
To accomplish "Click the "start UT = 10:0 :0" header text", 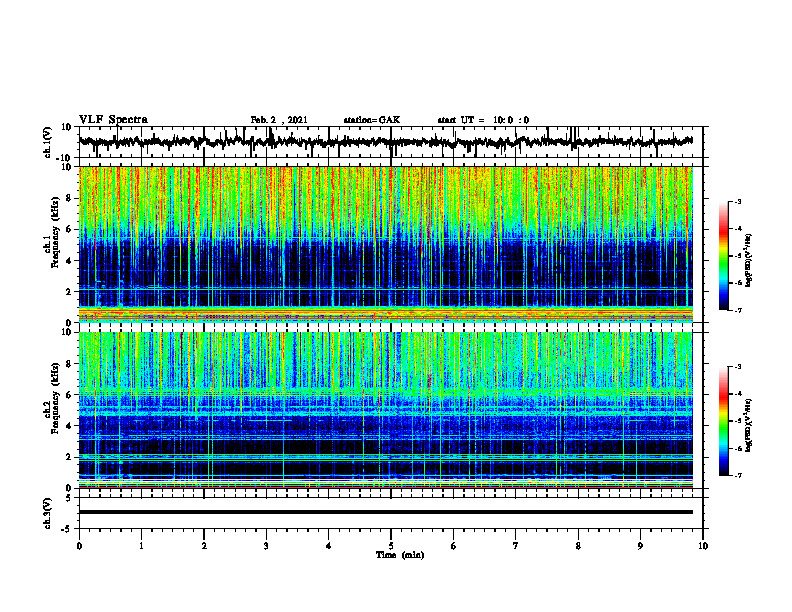I will 483,120.
